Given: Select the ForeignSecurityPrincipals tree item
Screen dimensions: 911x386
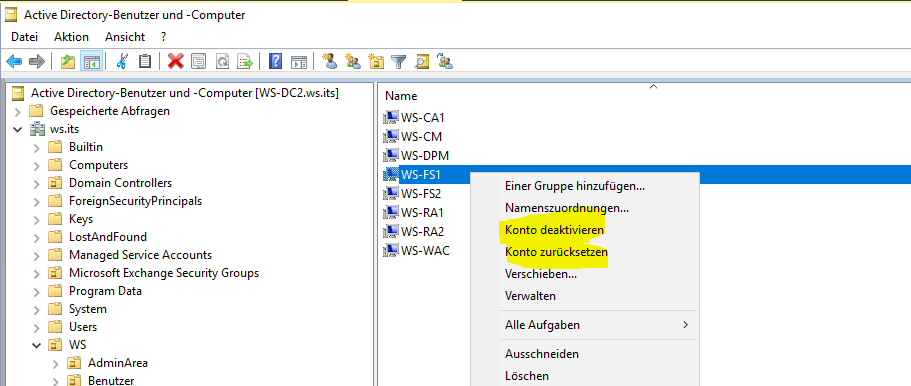Looking at the screenshot, I should pos(135,201).
